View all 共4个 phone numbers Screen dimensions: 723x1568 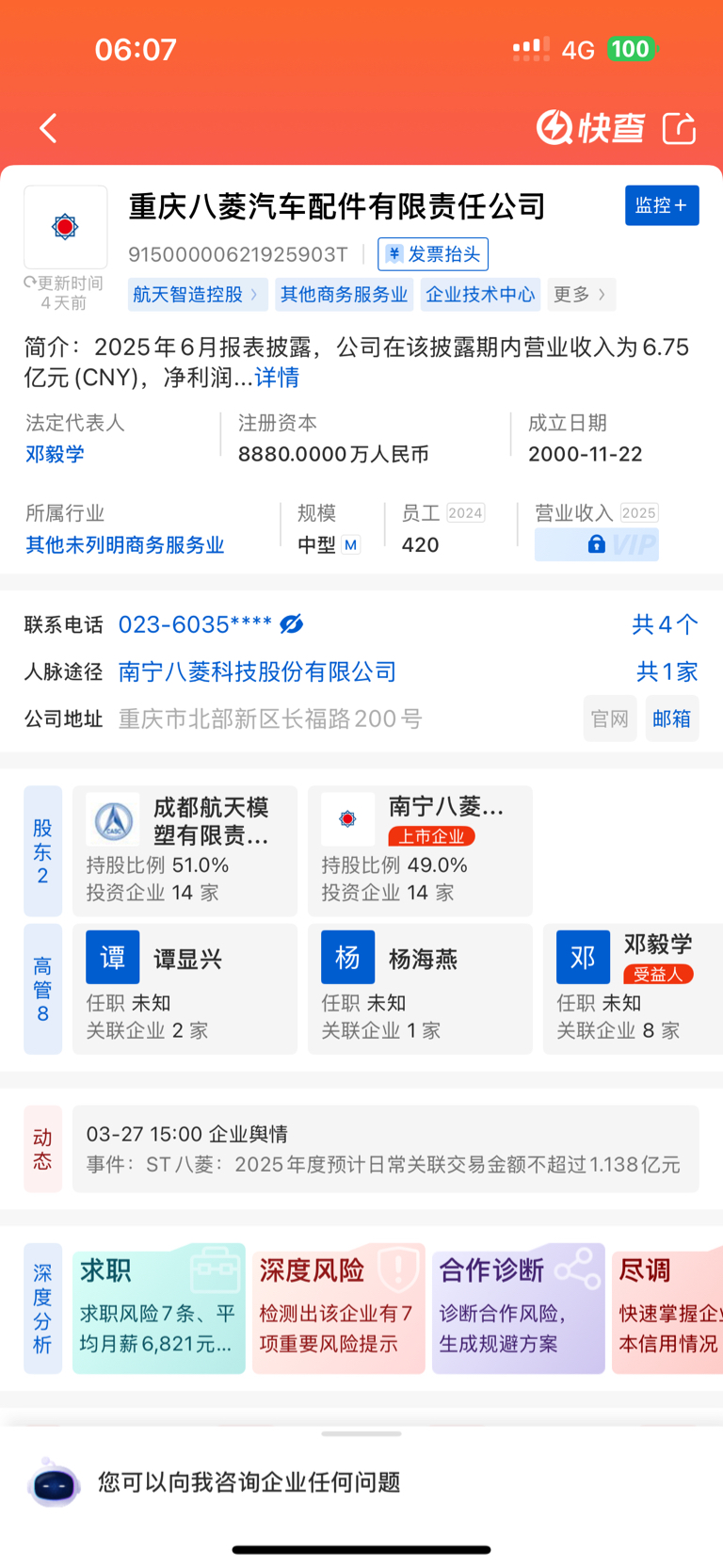(666, 624)
